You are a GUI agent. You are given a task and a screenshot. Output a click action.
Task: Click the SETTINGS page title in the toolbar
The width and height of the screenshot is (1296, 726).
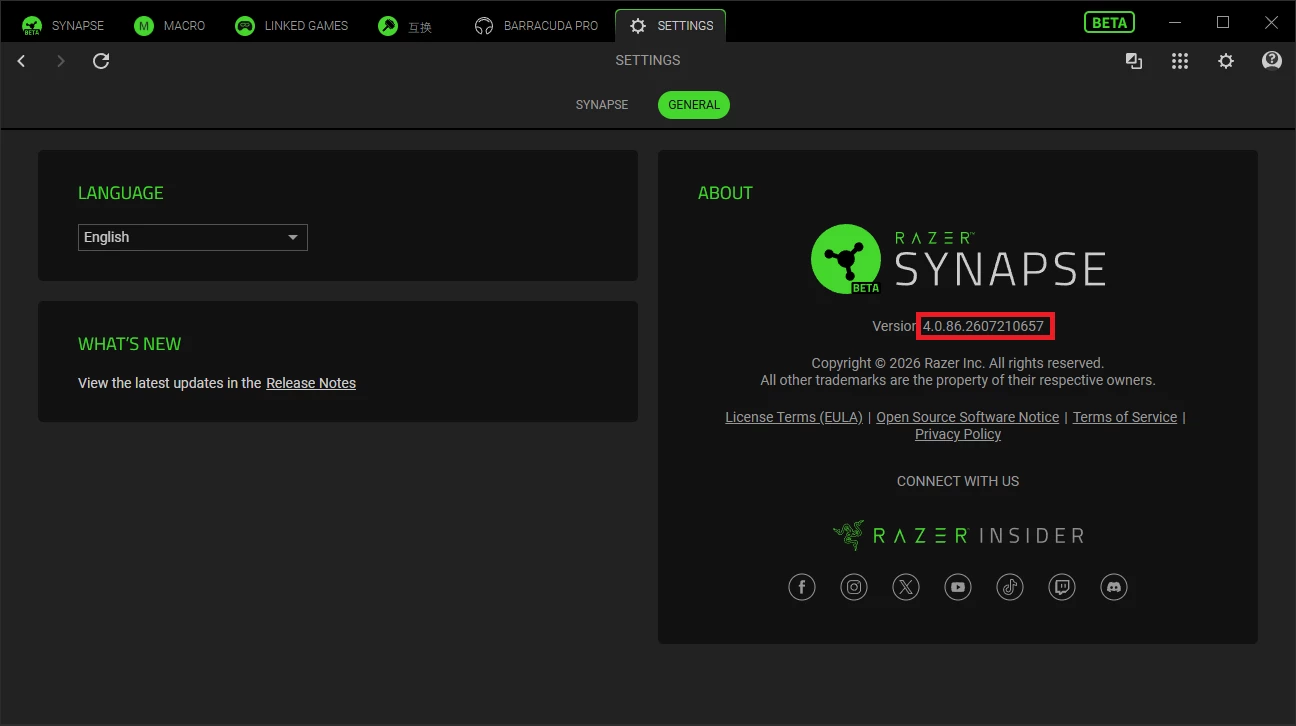coord(648,60)
